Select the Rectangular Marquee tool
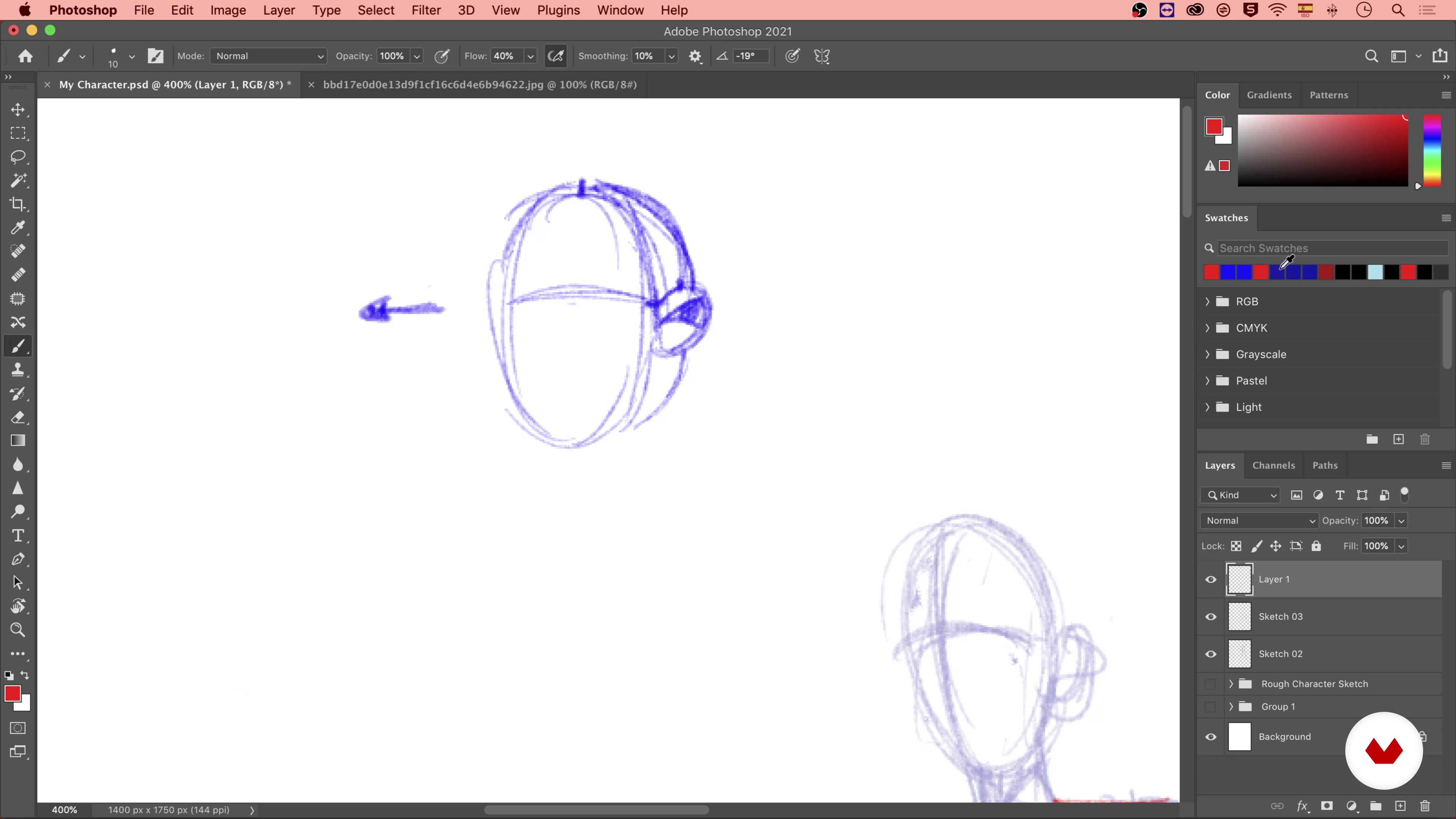 click(18, 133)
